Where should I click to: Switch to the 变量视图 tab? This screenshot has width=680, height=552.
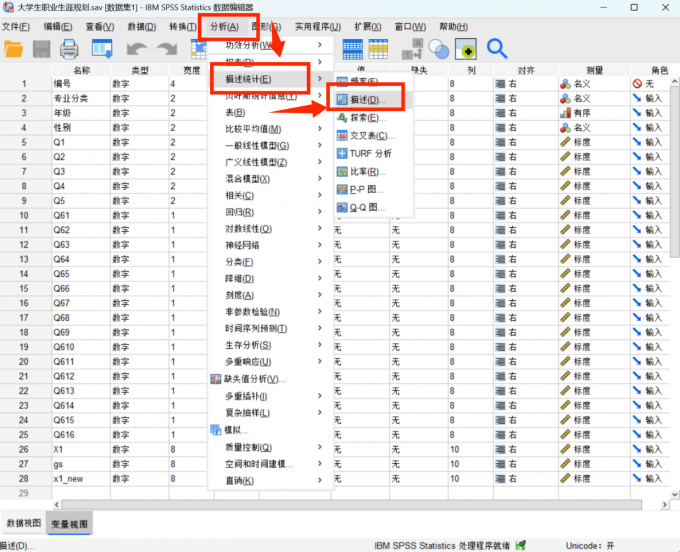pos(68,523)
